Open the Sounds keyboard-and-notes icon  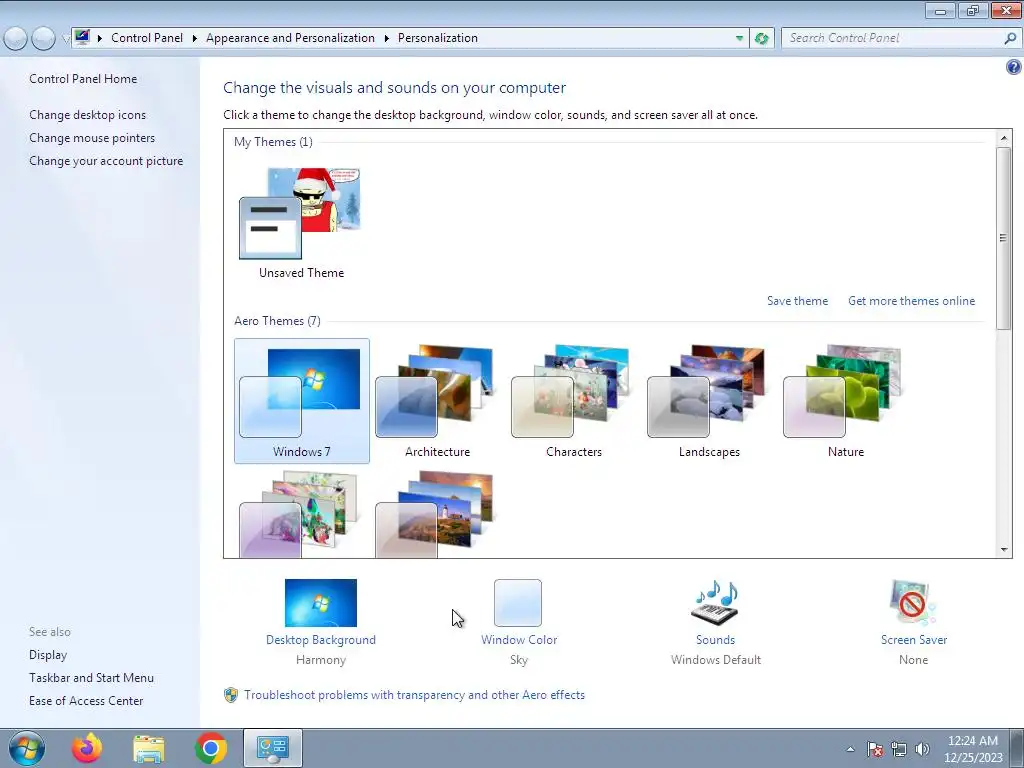715,603
